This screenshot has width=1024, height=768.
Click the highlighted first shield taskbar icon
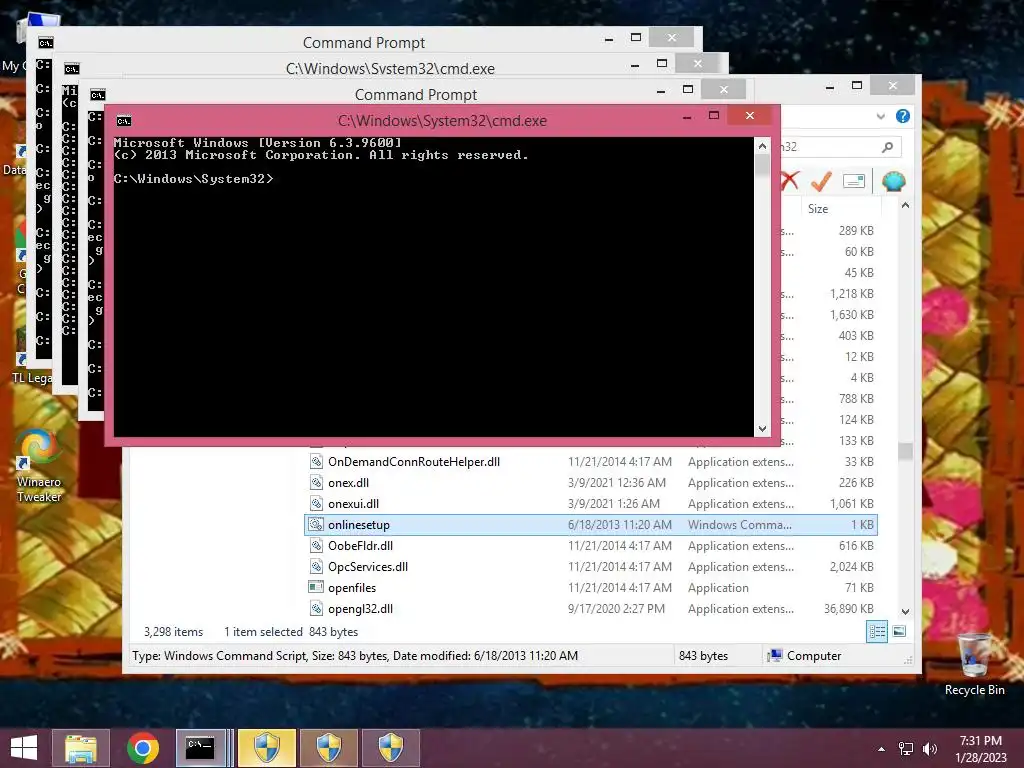click(x=266, y=748)
